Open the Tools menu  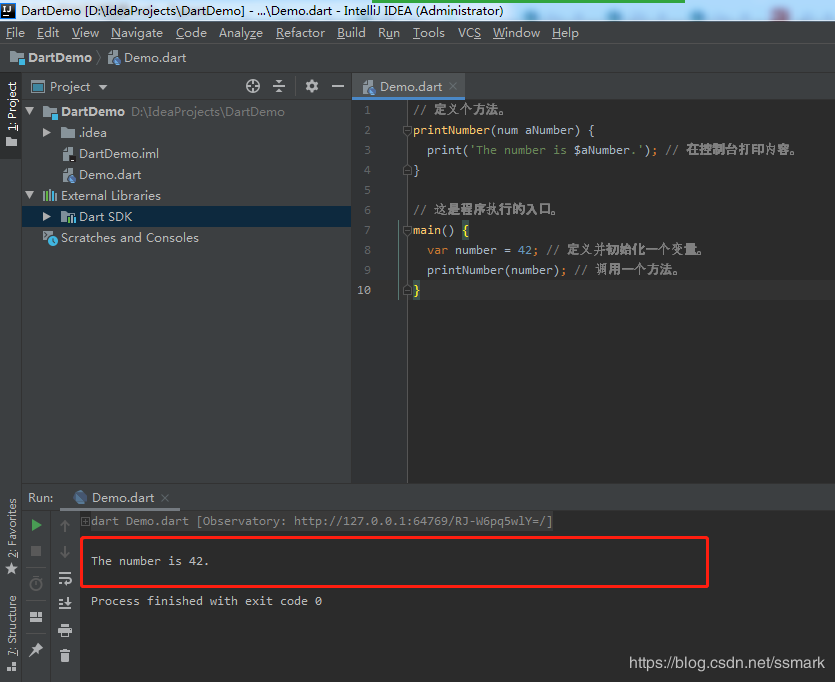click(429, 33)
